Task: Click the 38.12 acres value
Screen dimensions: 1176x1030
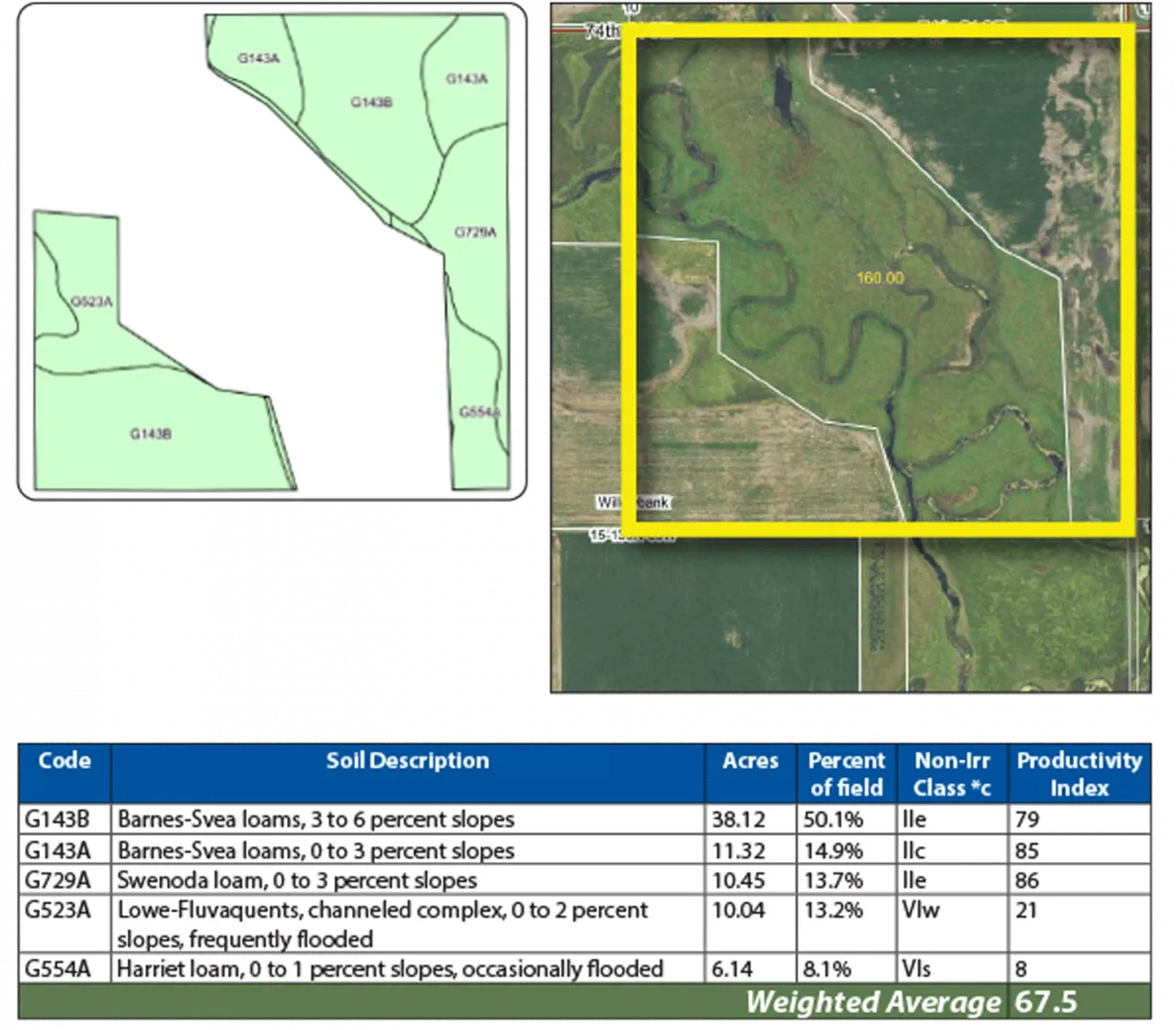Action: [x=738, y=819]
